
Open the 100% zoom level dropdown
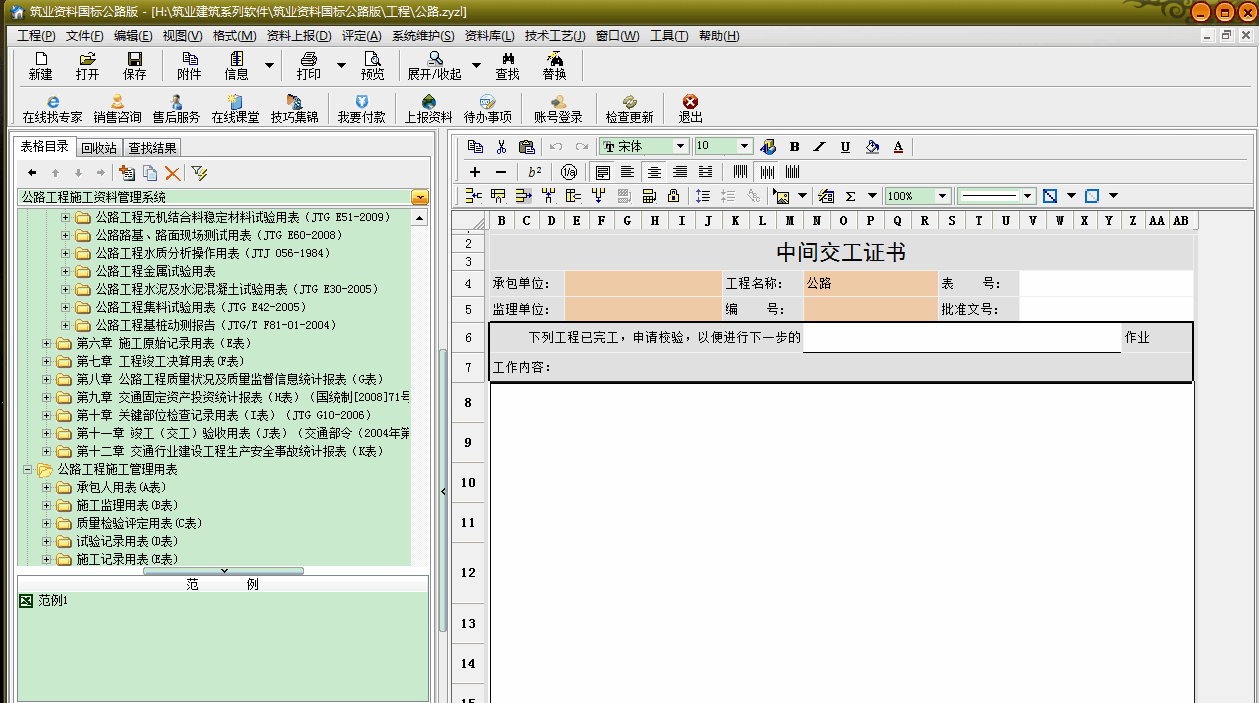click(939, 195)
